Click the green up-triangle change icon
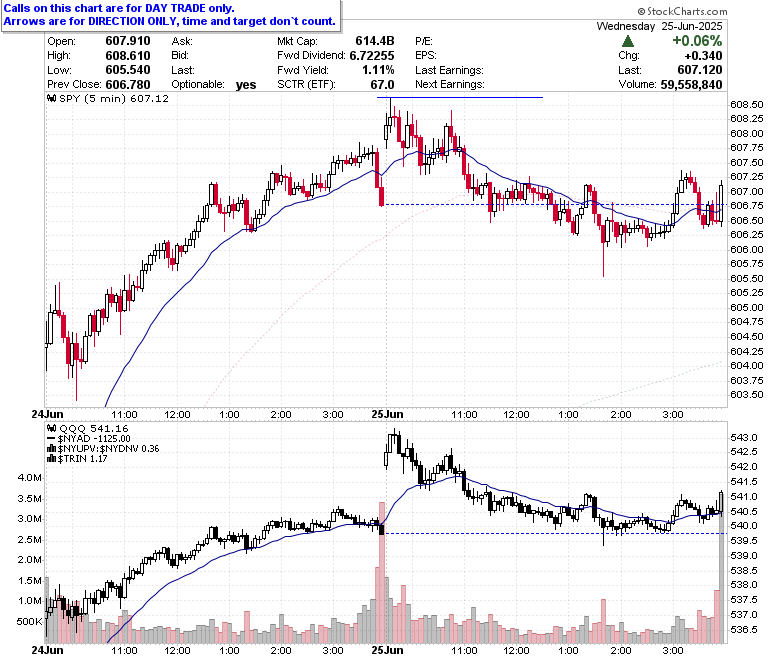Viewport: 780px width, 659px height. click(628, 41)
